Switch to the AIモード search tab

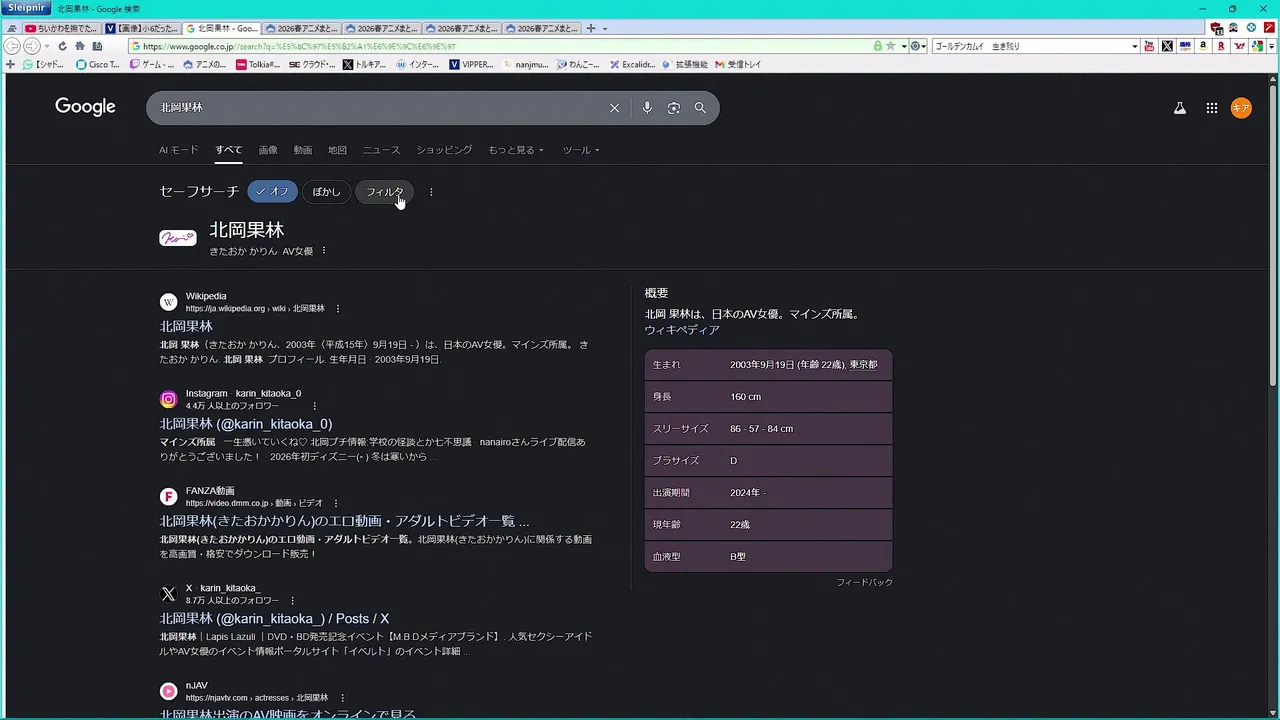(x=179, y=150)
